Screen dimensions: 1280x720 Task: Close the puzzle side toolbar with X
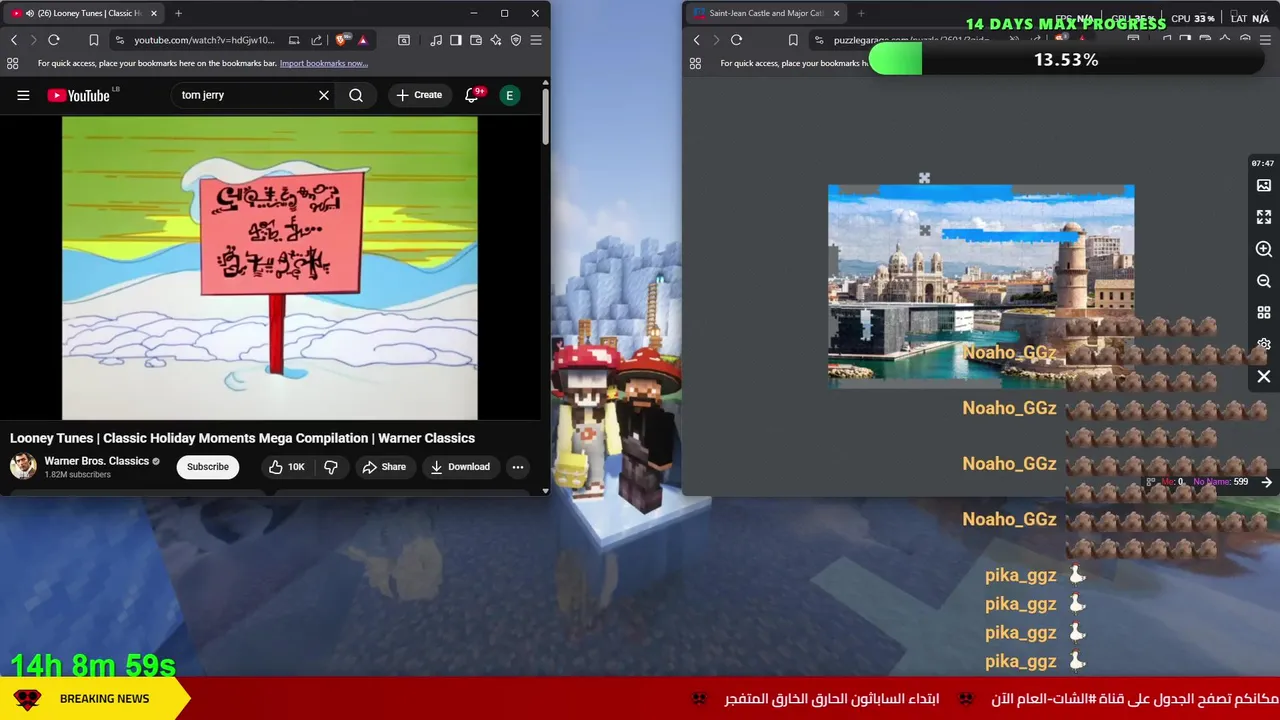pyautogui.click(x=1264, y=377)
